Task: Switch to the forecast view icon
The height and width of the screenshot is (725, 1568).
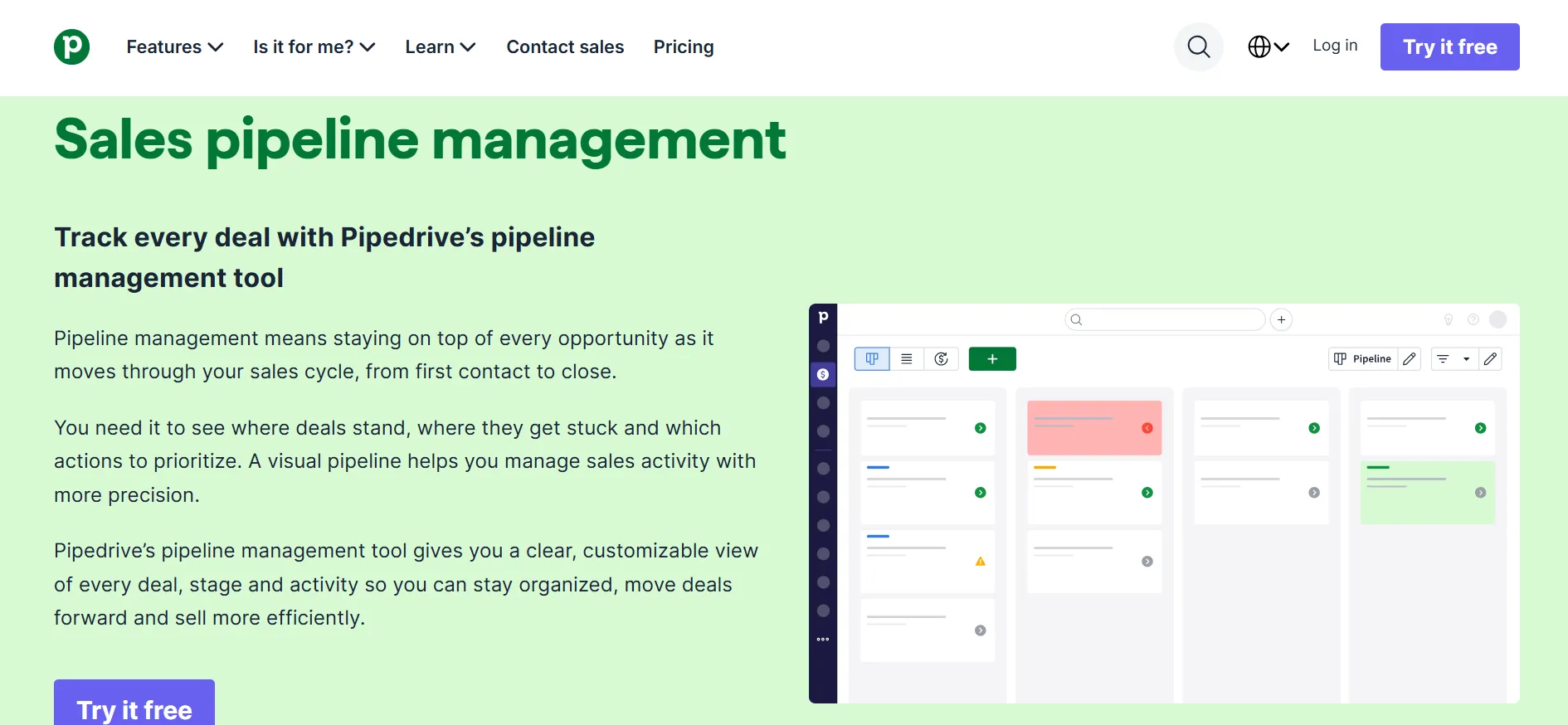Action: click(x=942, y=358)
